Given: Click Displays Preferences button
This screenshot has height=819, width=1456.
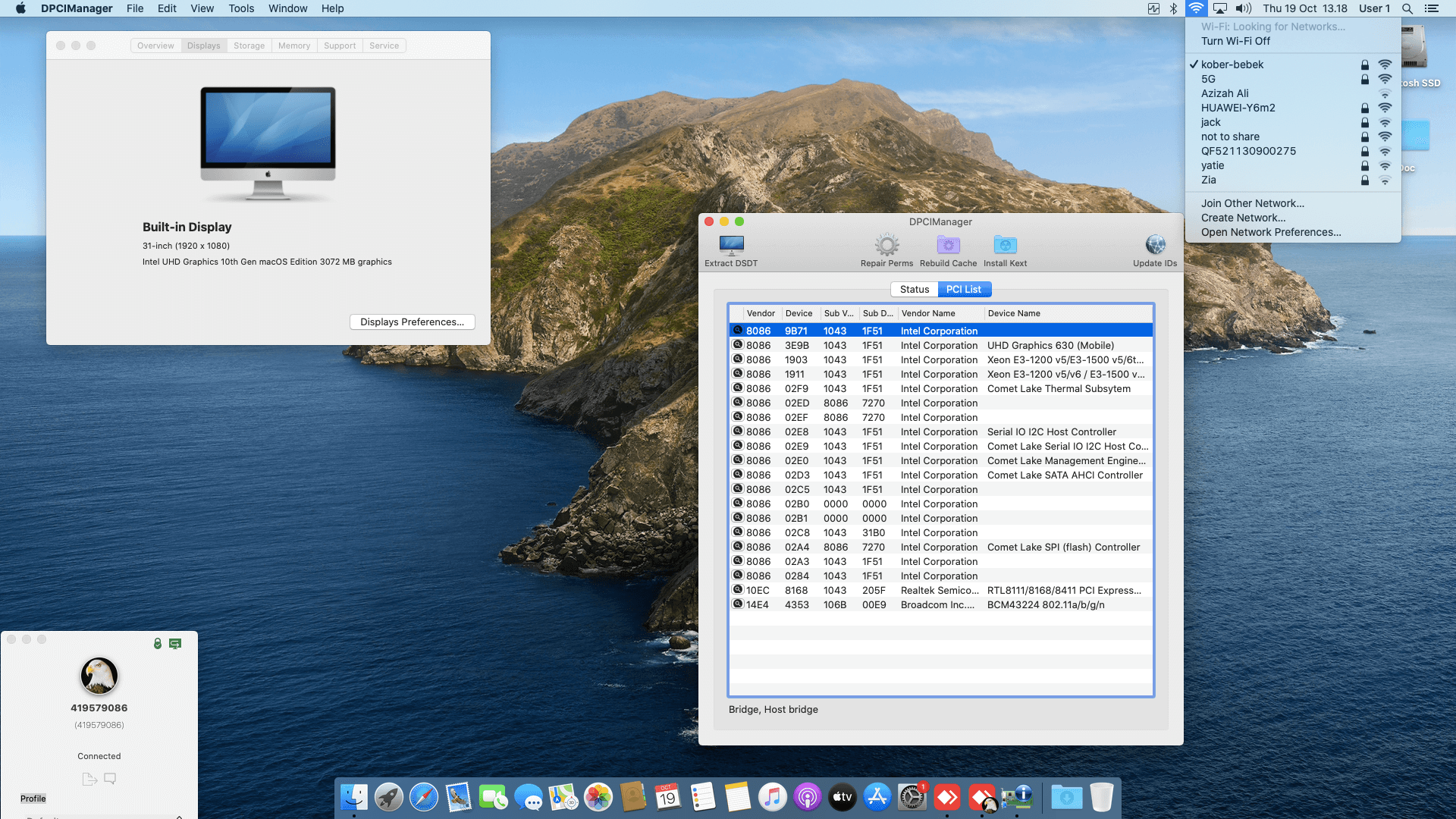Looking at the screenshot, I should click(x=413, y=322).
